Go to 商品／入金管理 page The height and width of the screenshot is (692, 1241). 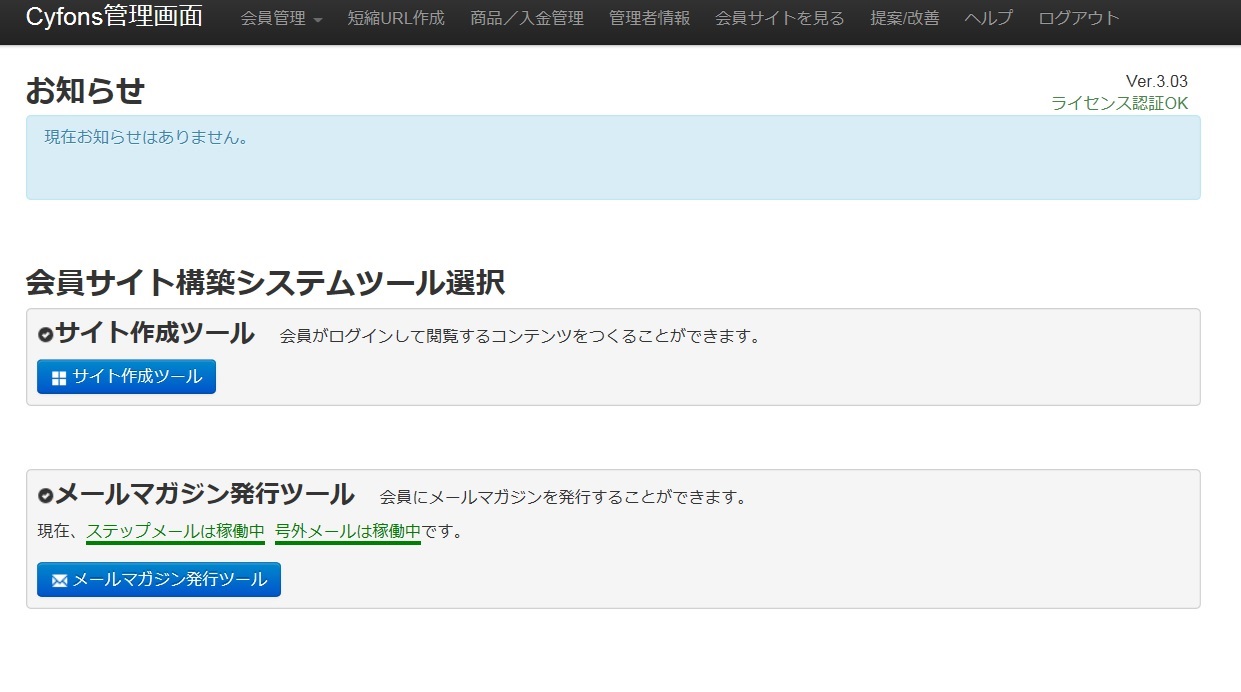527,18
